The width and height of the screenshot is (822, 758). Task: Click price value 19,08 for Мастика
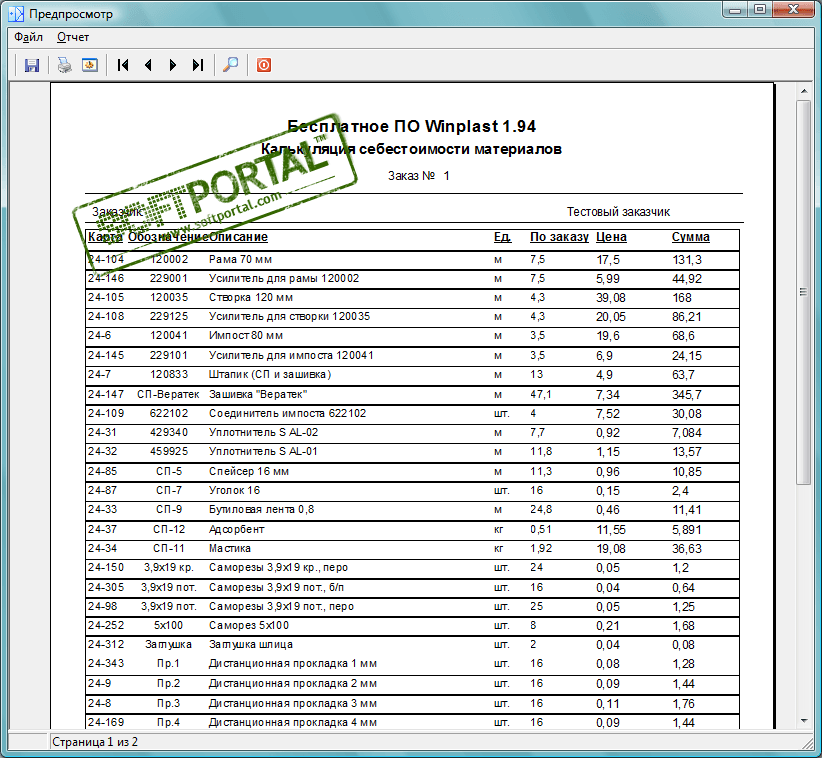coord(611,549)
